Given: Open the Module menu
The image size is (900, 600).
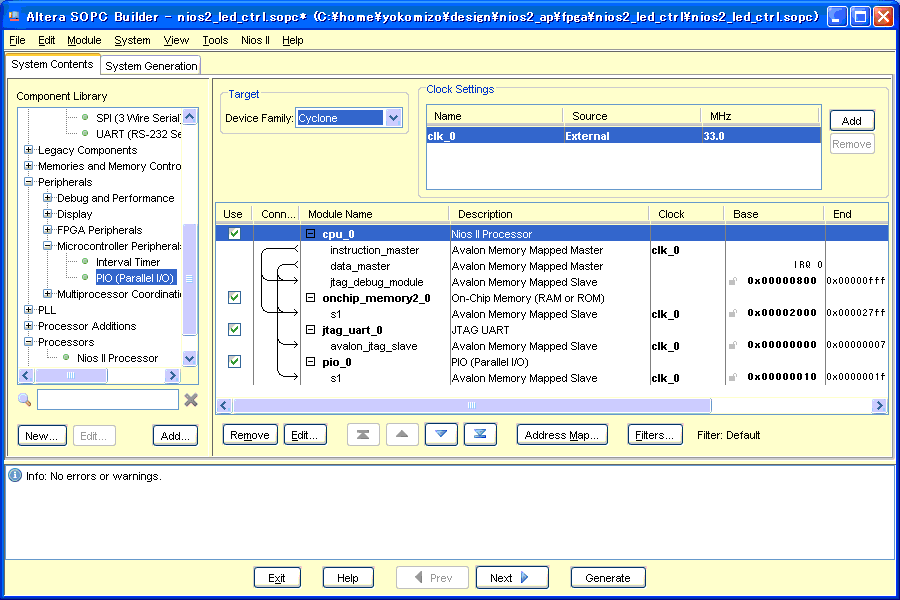Looking at the screenshot, I should pos(84,40).
